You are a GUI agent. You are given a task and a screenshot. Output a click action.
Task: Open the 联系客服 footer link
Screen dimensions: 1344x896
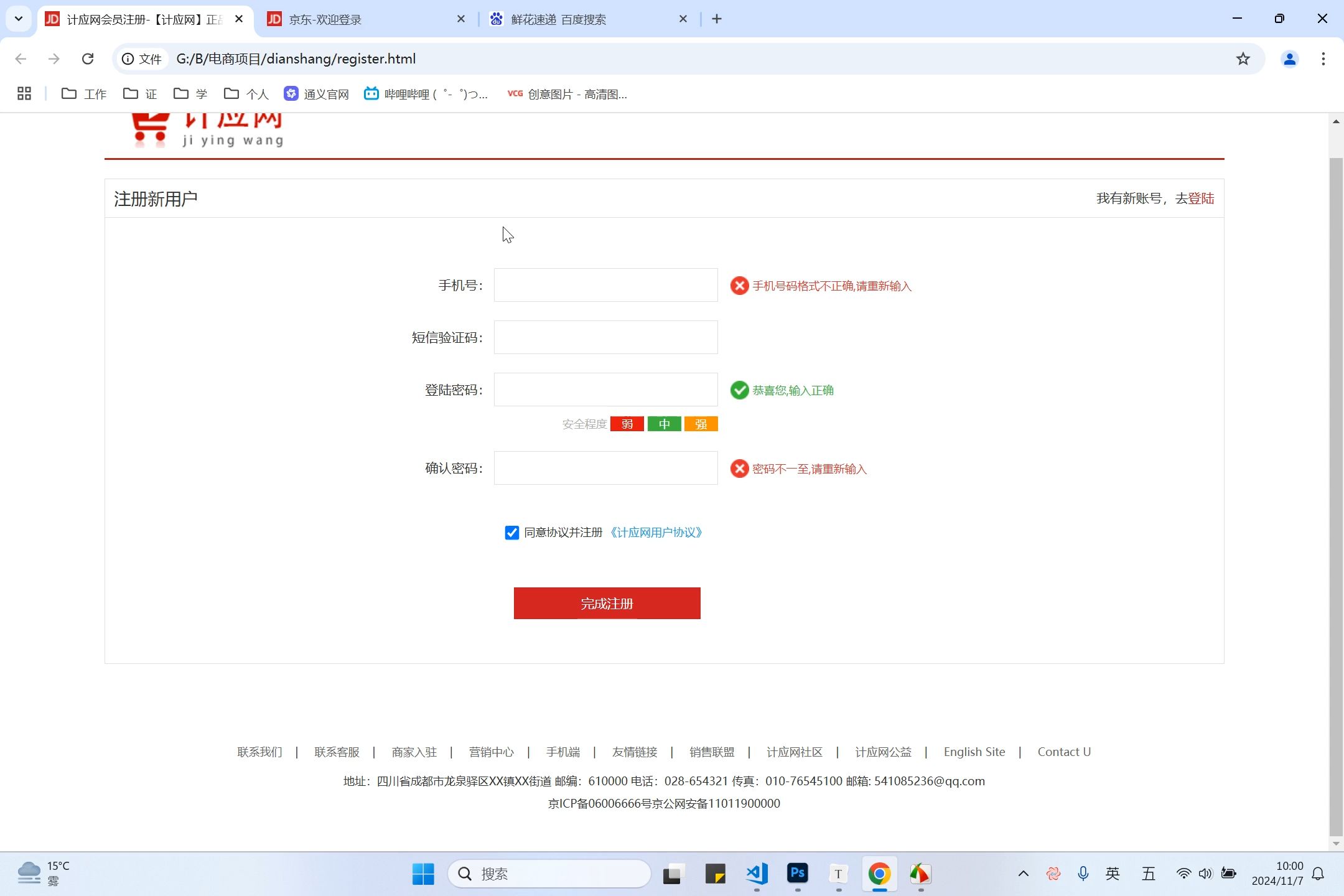337,752
